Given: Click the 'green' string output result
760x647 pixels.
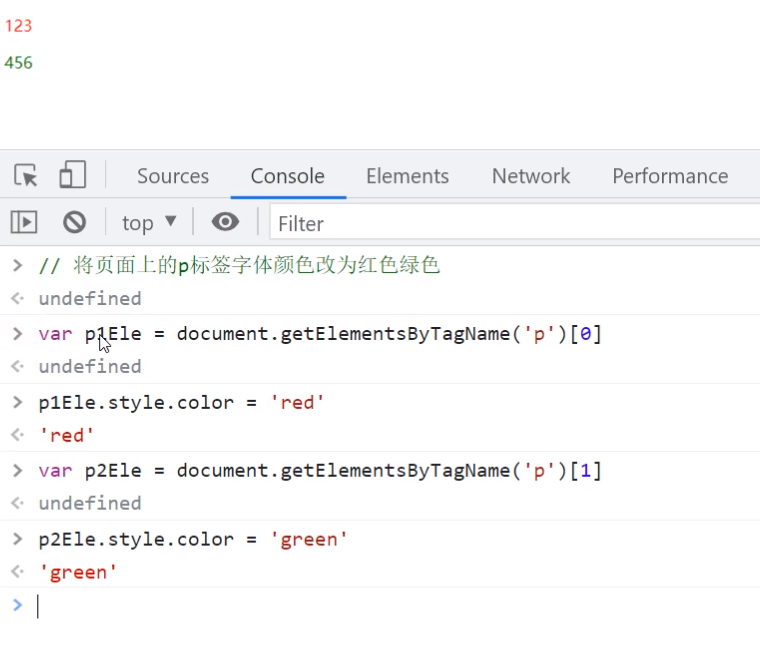Looking at the screenshot, I should click(78, 572).
